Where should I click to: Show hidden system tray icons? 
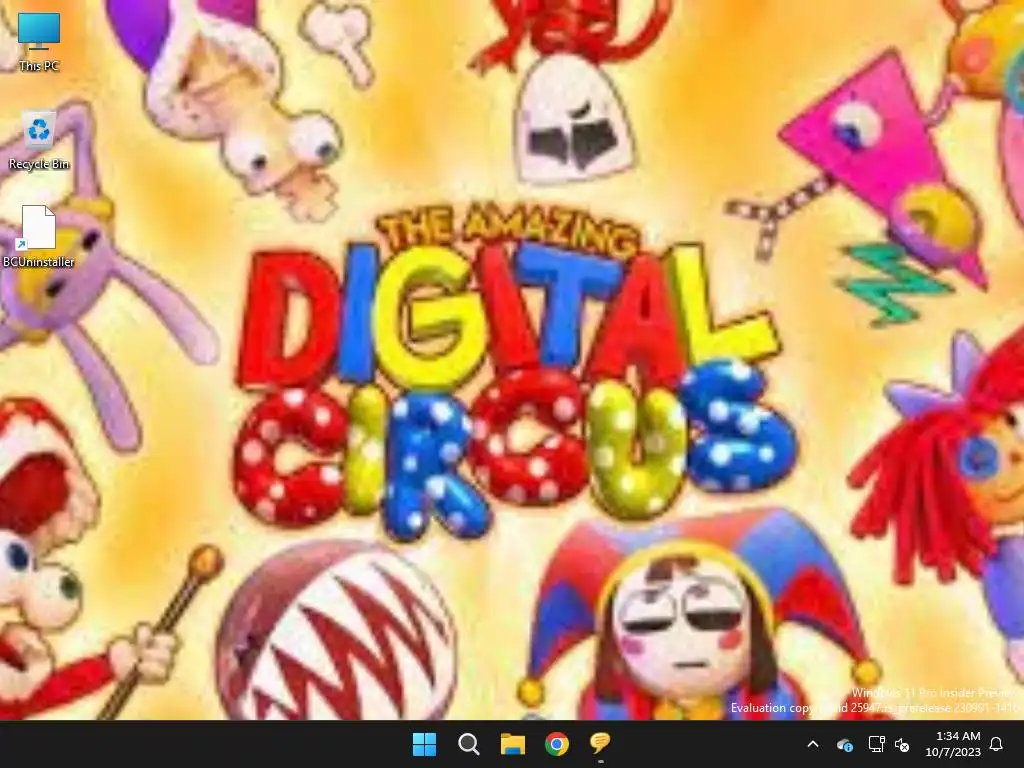813,744
